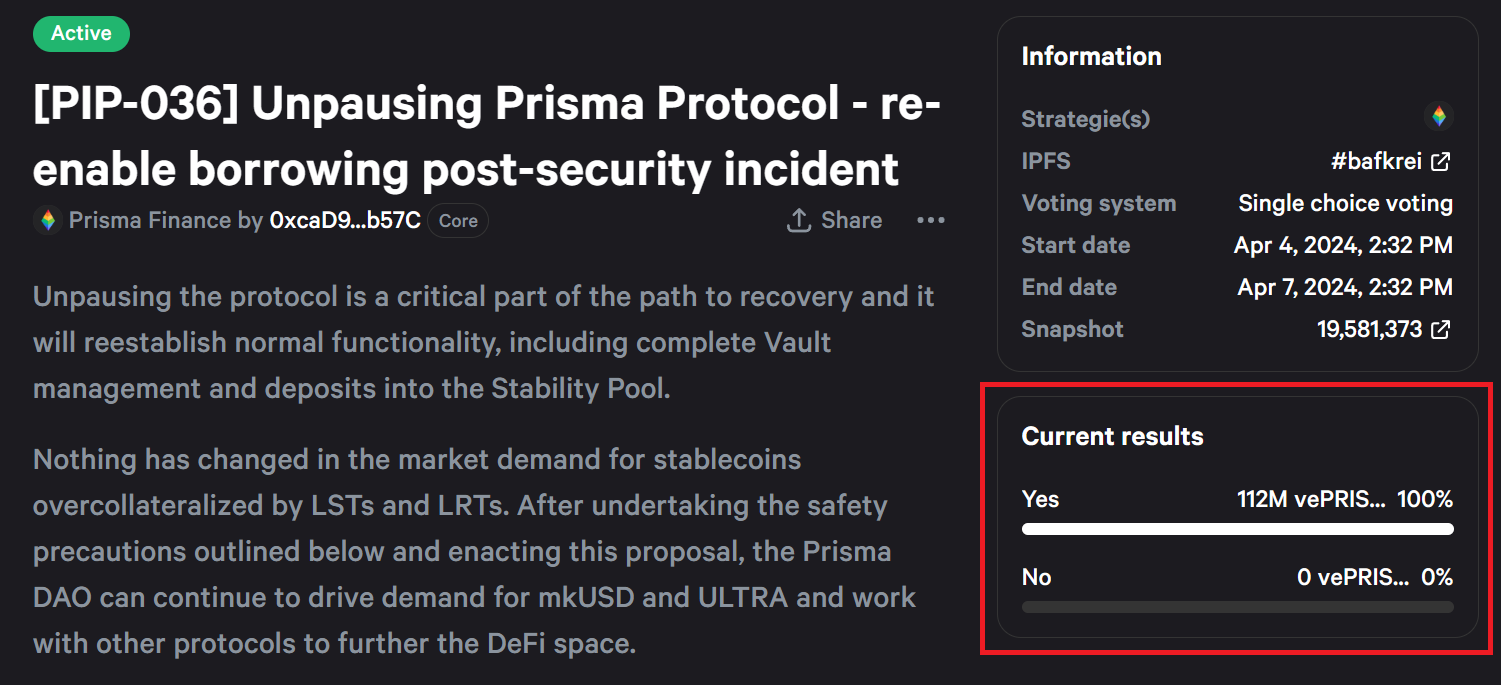
Task: Click the Share upload icon
Action: pos(798,220)
